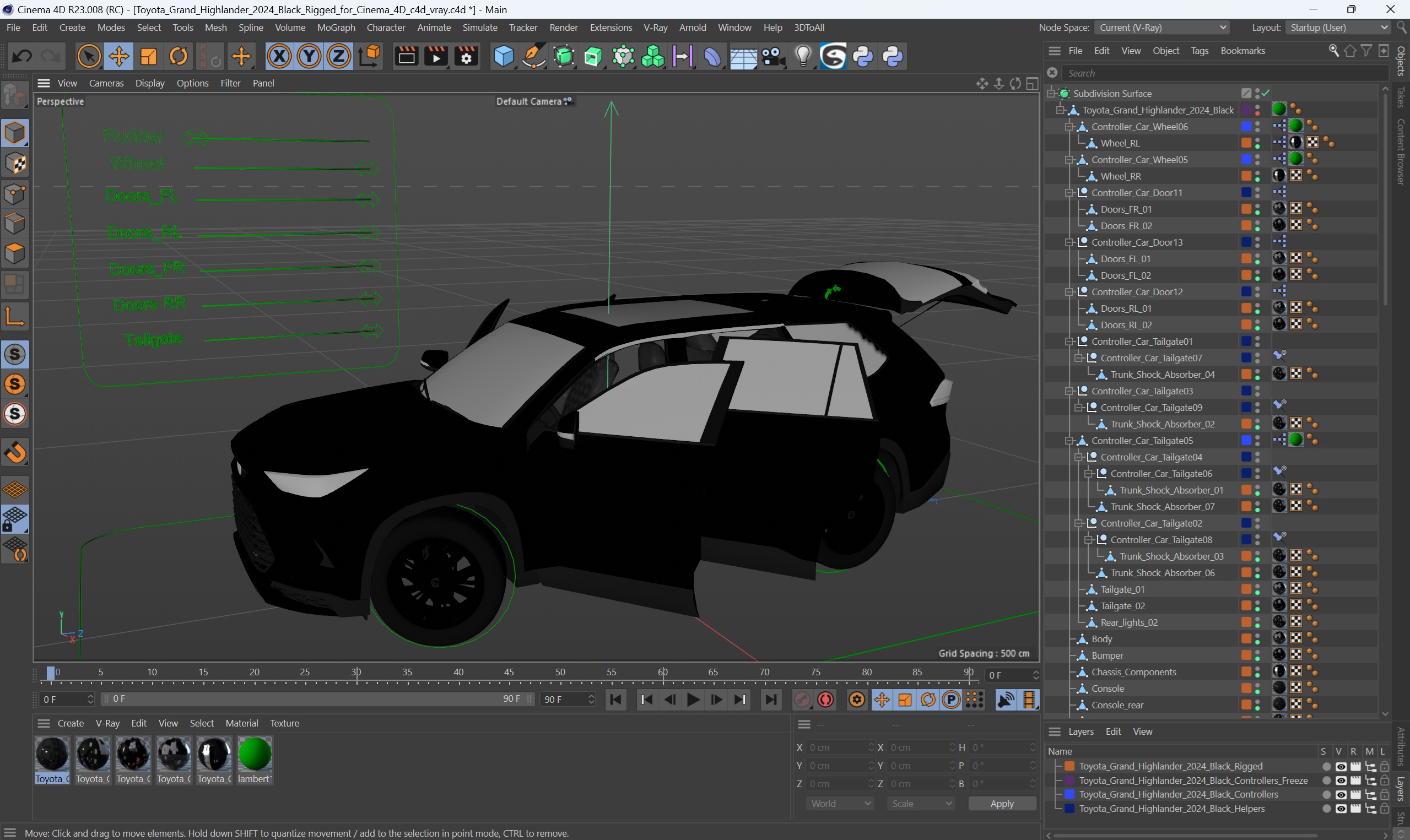Click the first Python script icon
1410x840 pixels.
click(x=863, y=56)
